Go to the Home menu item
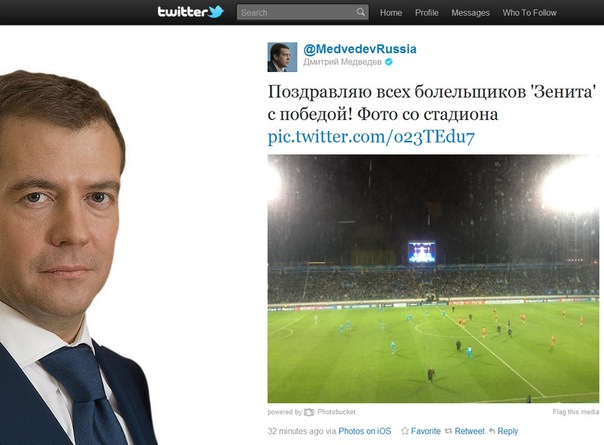Screen dimensions: 604x445 tap(391, 13)
